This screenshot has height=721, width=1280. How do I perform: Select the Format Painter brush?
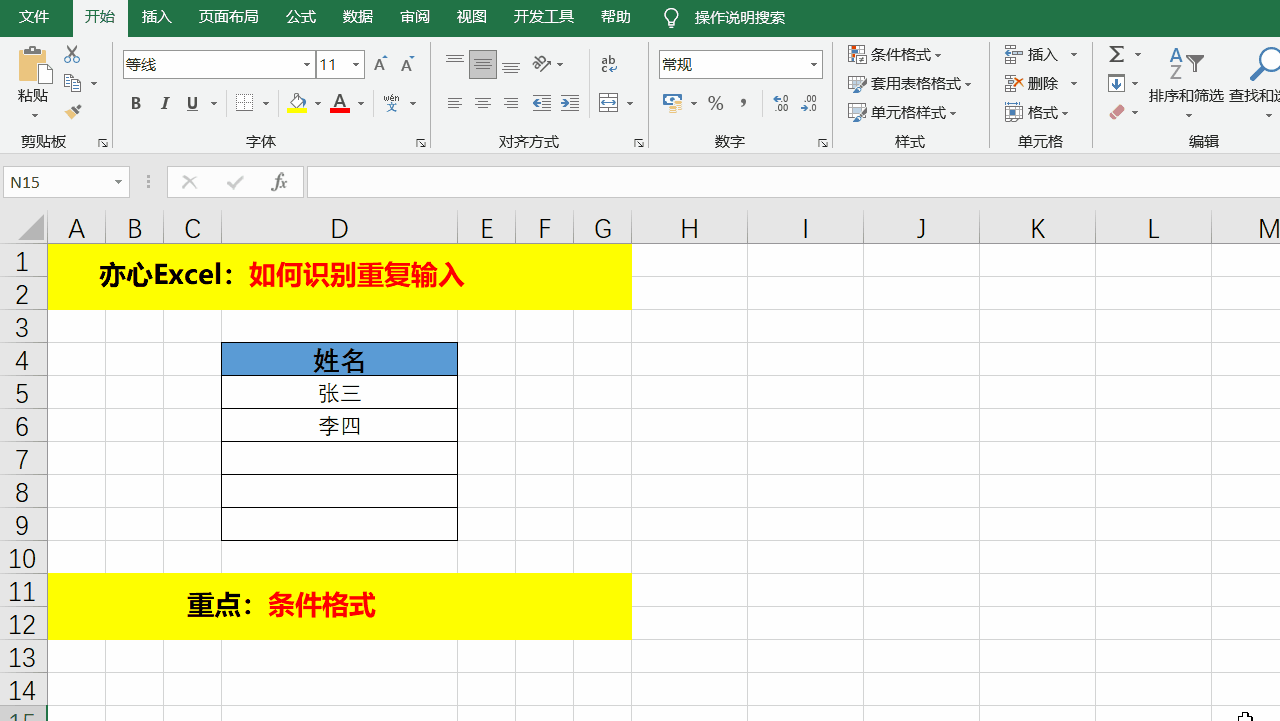[x=72, y=112]
